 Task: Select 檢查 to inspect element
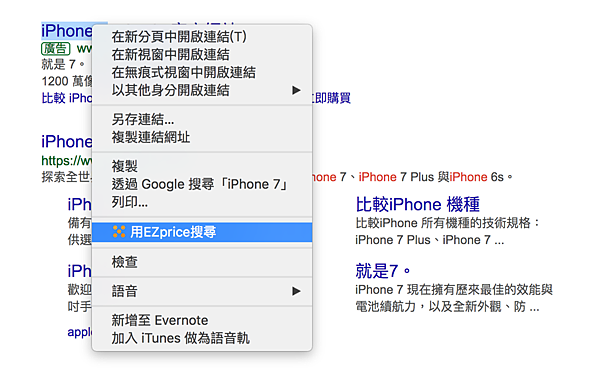pos(202,262)
